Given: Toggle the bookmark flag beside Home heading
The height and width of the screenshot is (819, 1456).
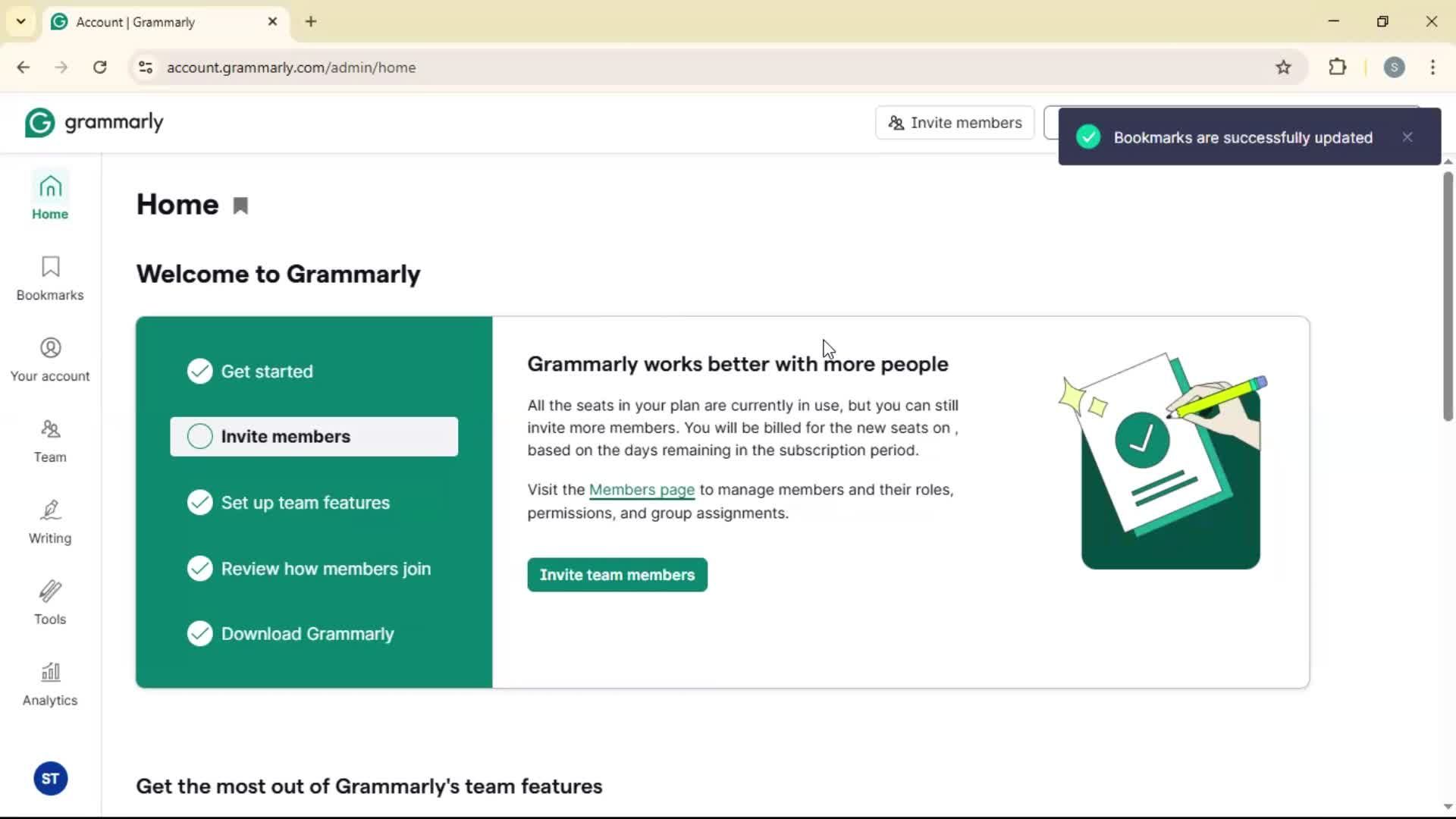Looking at the screenshot, I should click(240, 206).
